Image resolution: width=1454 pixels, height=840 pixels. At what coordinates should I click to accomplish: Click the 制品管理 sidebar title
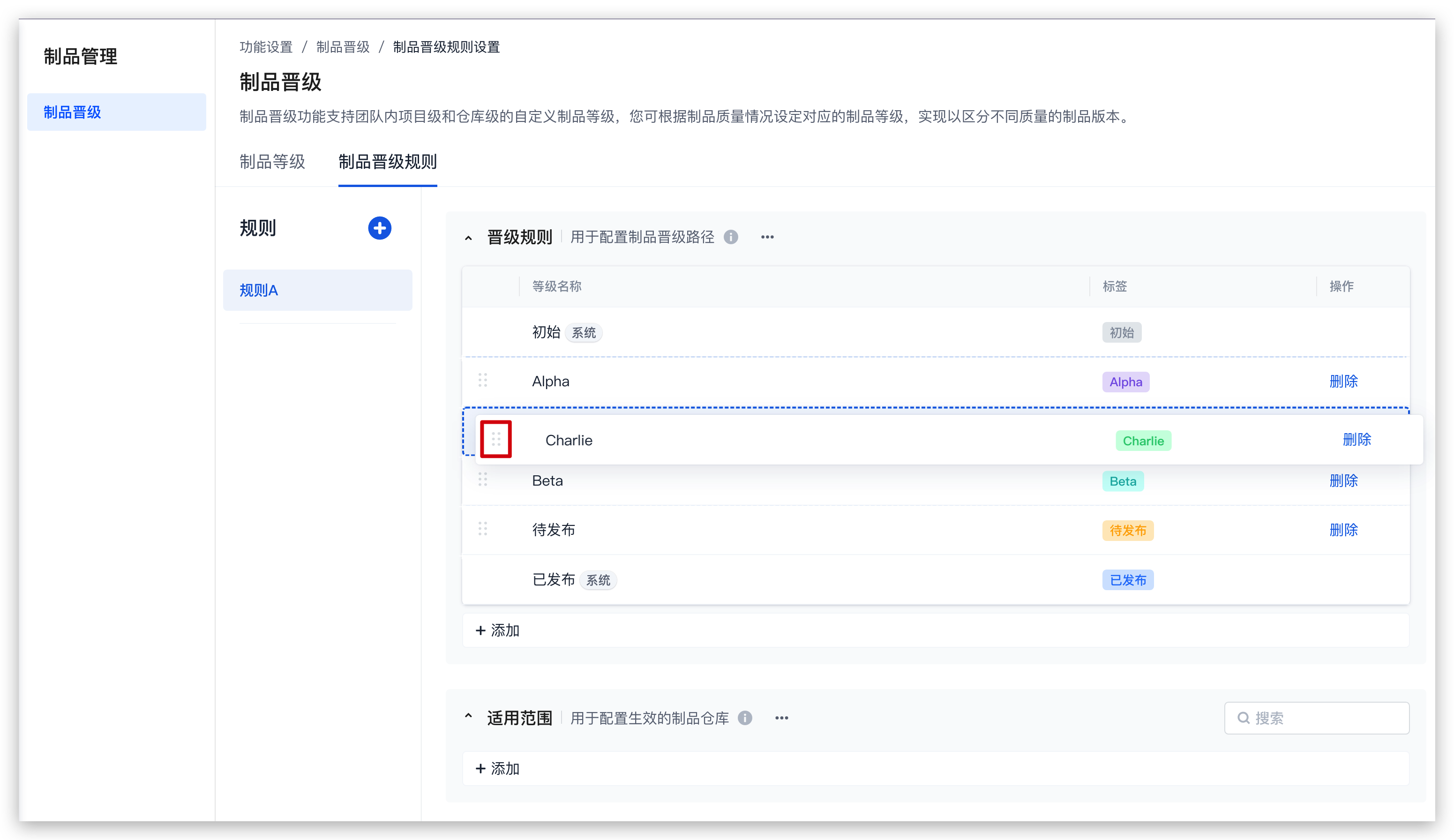(x=80, y=57)
